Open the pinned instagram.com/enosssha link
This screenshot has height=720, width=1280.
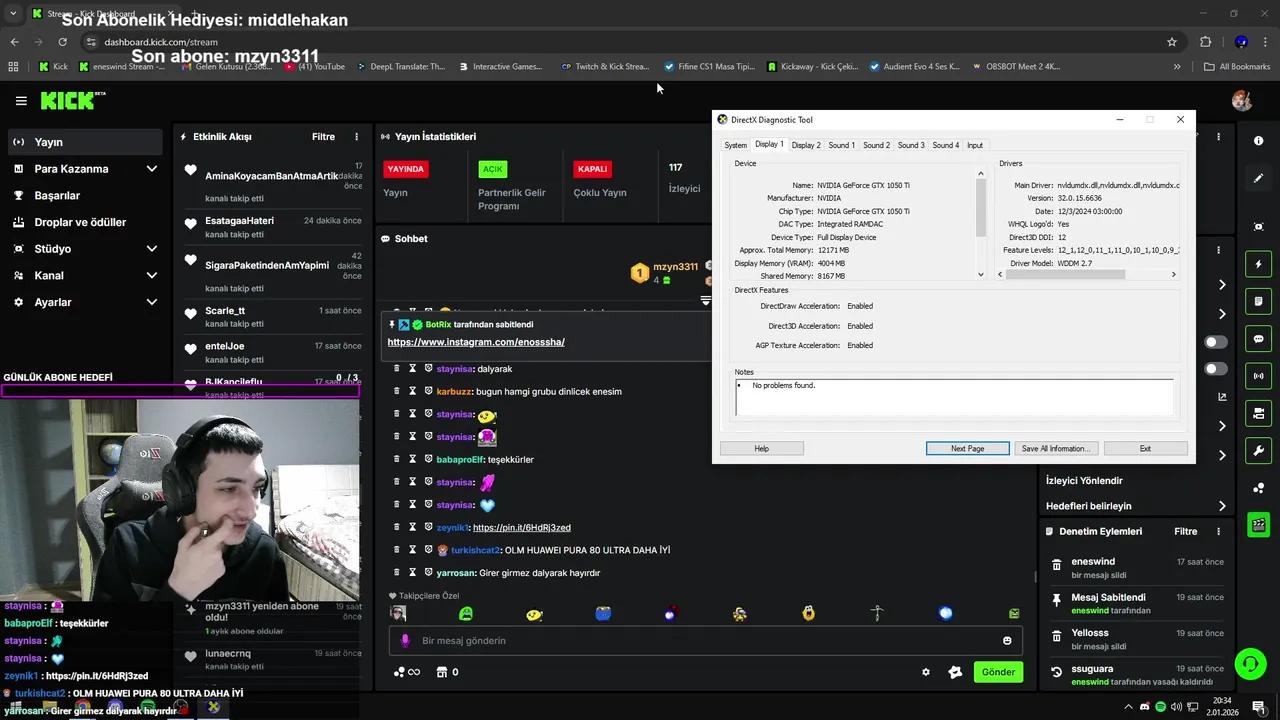[476, 342]
